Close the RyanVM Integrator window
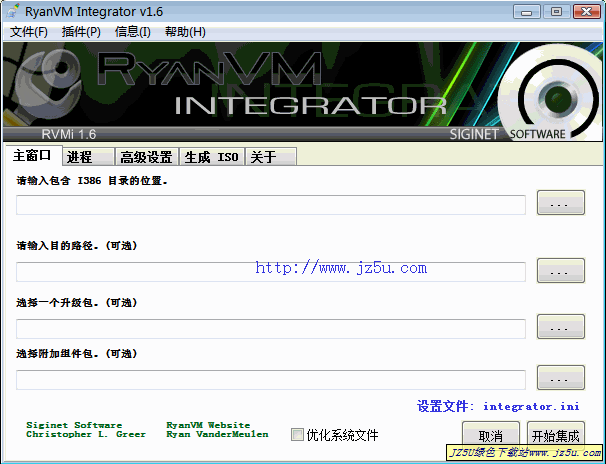 (x=587, y=12)
